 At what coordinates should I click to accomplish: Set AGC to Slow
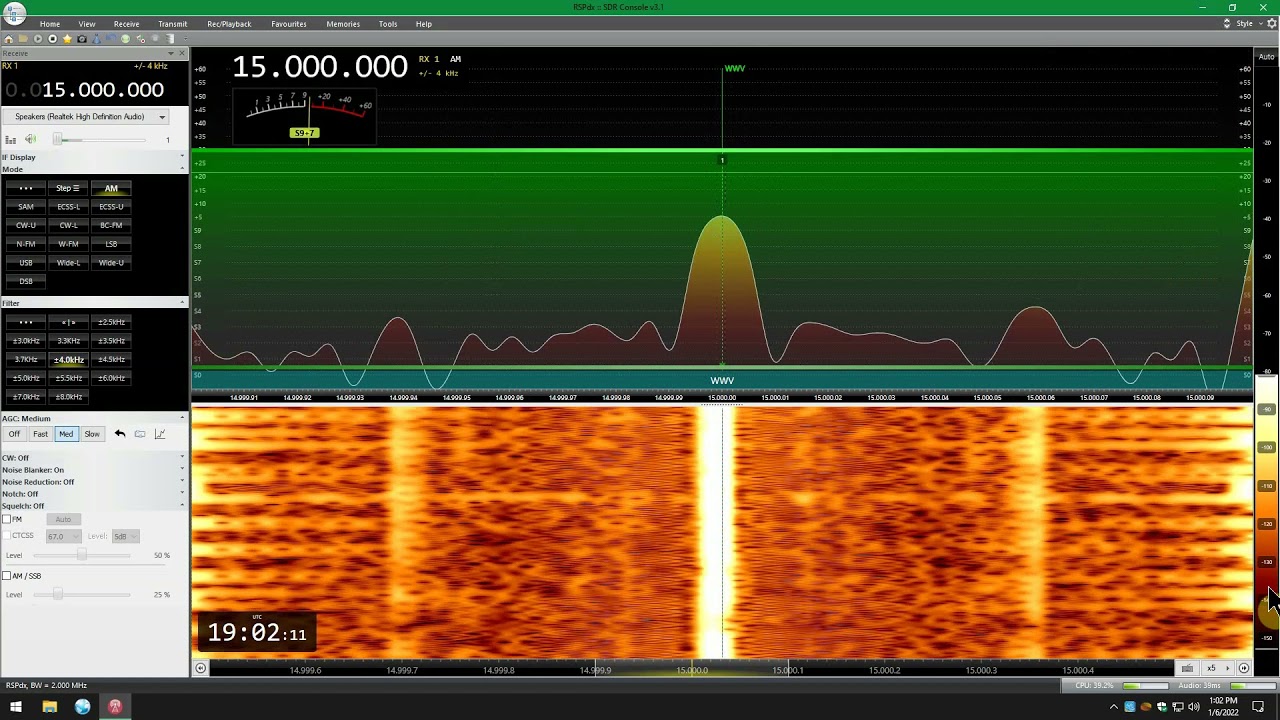point(92,434)
